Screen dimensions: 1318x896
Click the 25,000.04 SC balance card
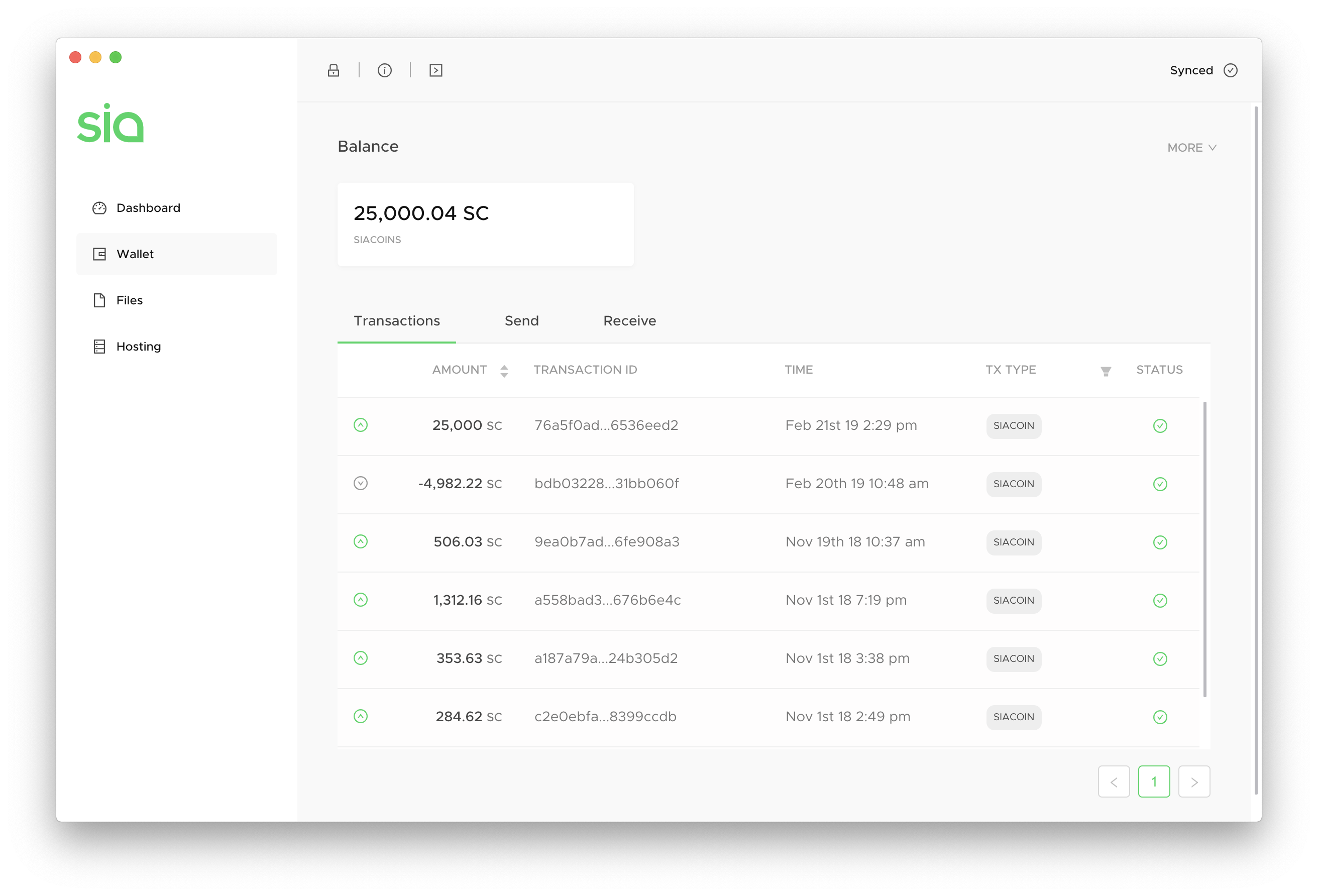(485, 225)
